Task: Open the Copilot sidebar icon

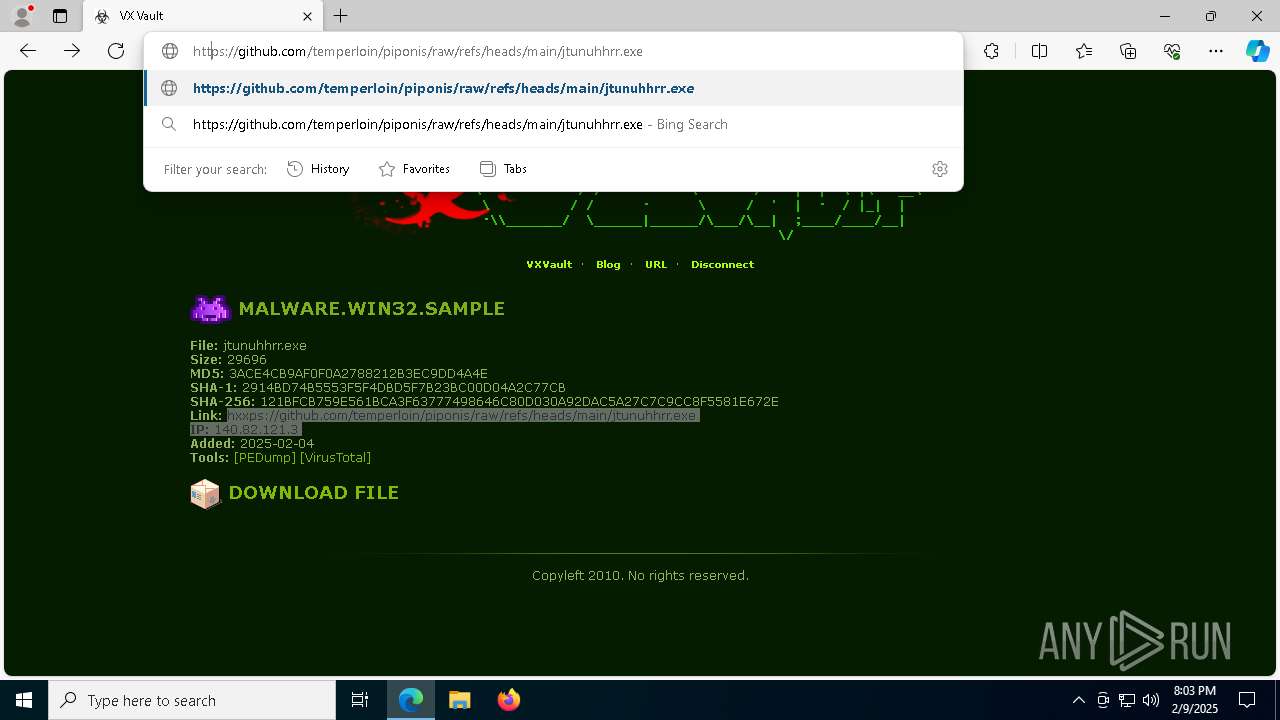Action: click(x=1257, y=51)
